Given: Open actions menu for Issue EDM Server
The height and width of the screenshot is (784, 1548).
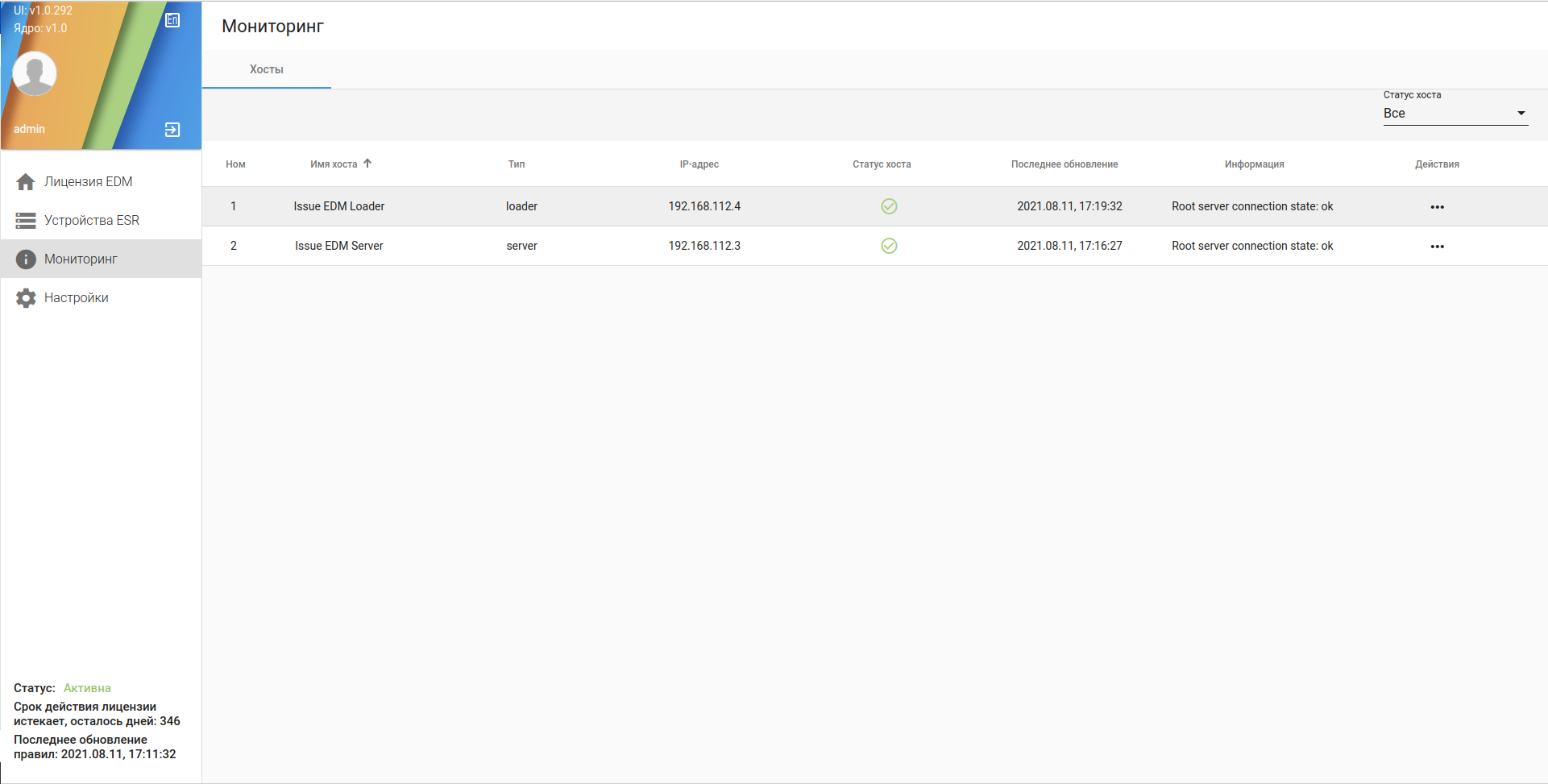Looking at the screenshot, I should tap(1437, 247).
